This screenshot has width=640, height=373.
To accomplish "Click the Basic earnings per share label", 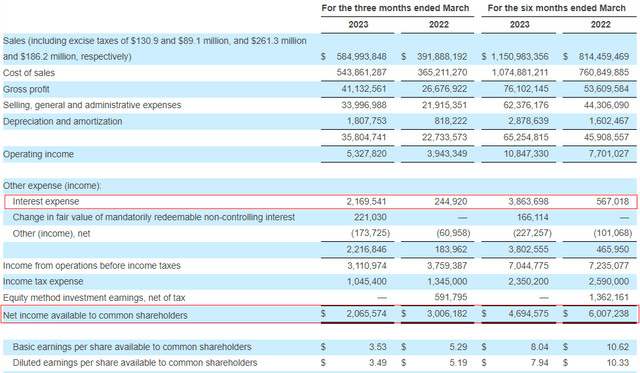I will point(132,347).
